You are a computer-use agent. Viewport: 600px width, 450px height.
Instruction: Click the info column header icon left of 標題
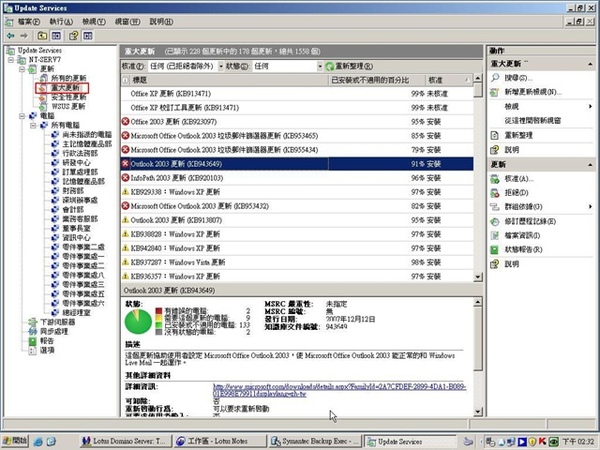click(126, 80)
